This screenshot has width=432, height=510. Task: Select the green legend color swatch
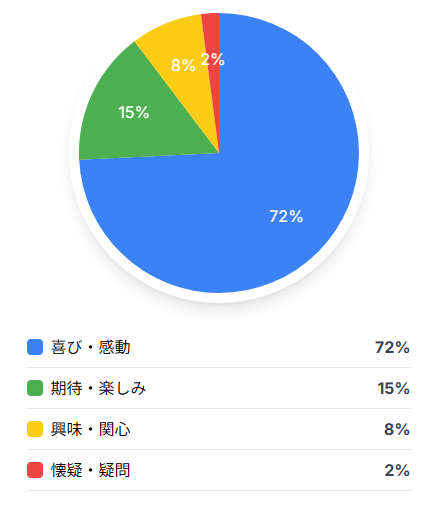35,388
